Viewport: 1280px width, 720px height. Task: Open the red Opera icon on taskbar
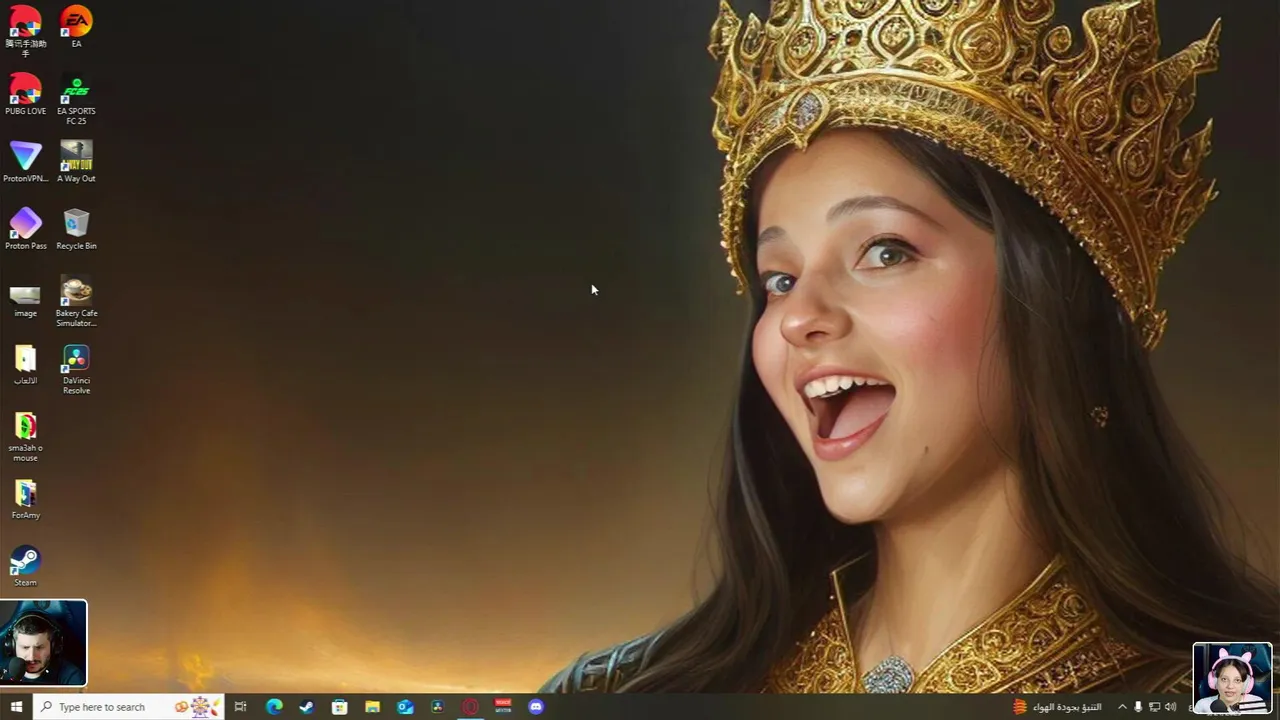pos(470,707)
